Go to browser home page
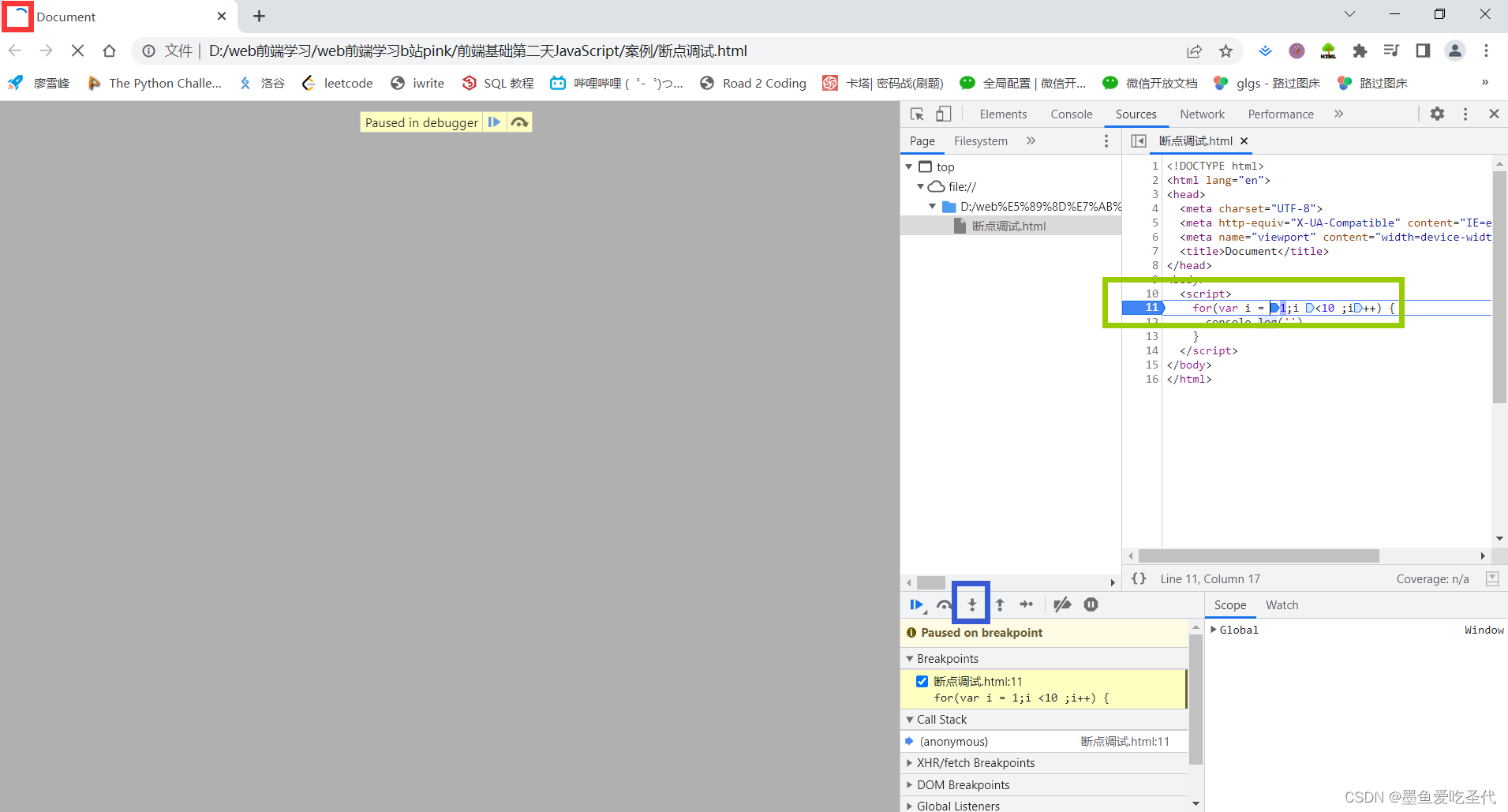Image resolution: width=1508 pixels, height=812 pixels. tap(109, 51)
